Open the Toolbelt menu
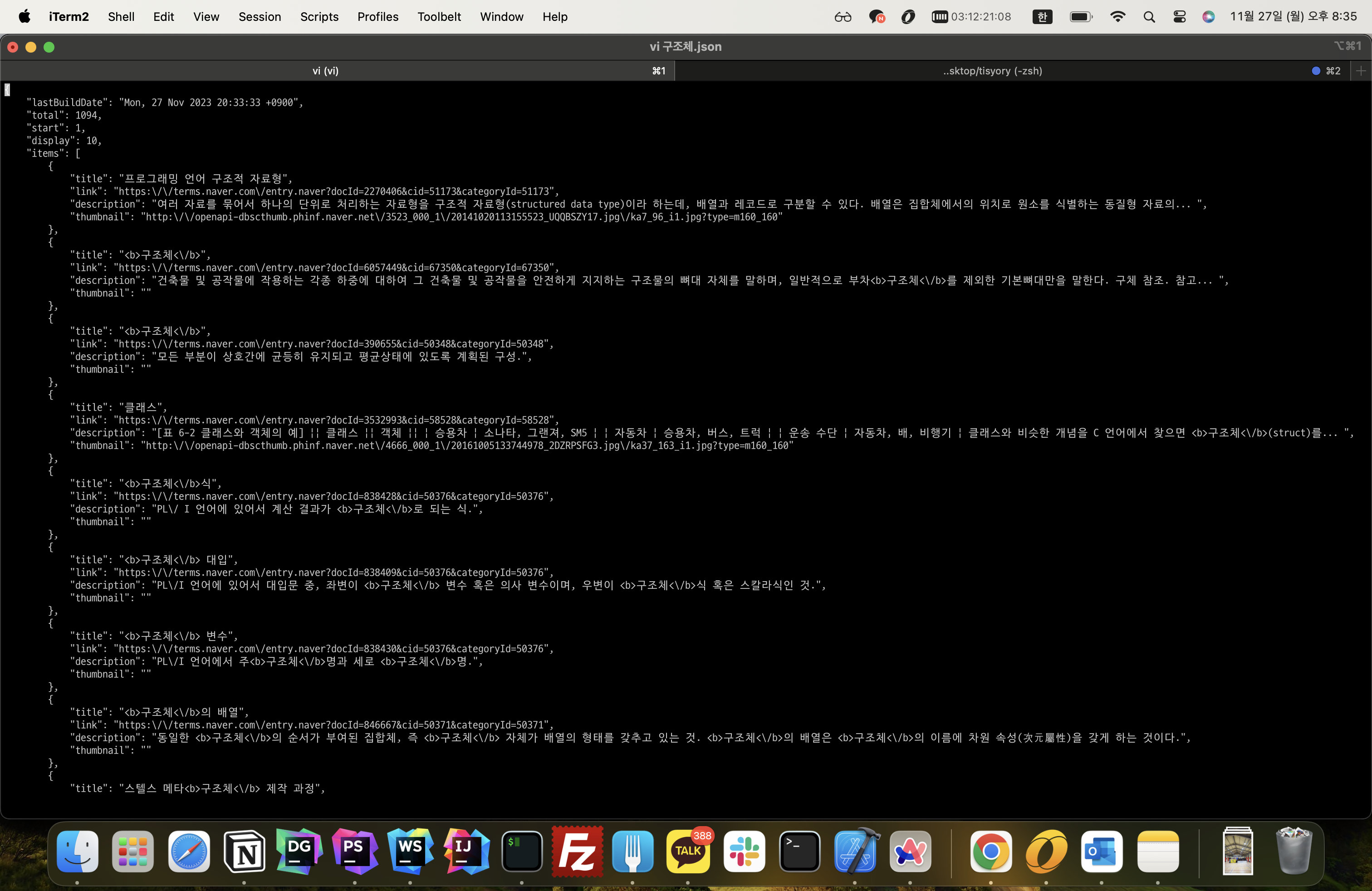The width and height of the screenshot is (1372, 891). (x=439, y=17)
